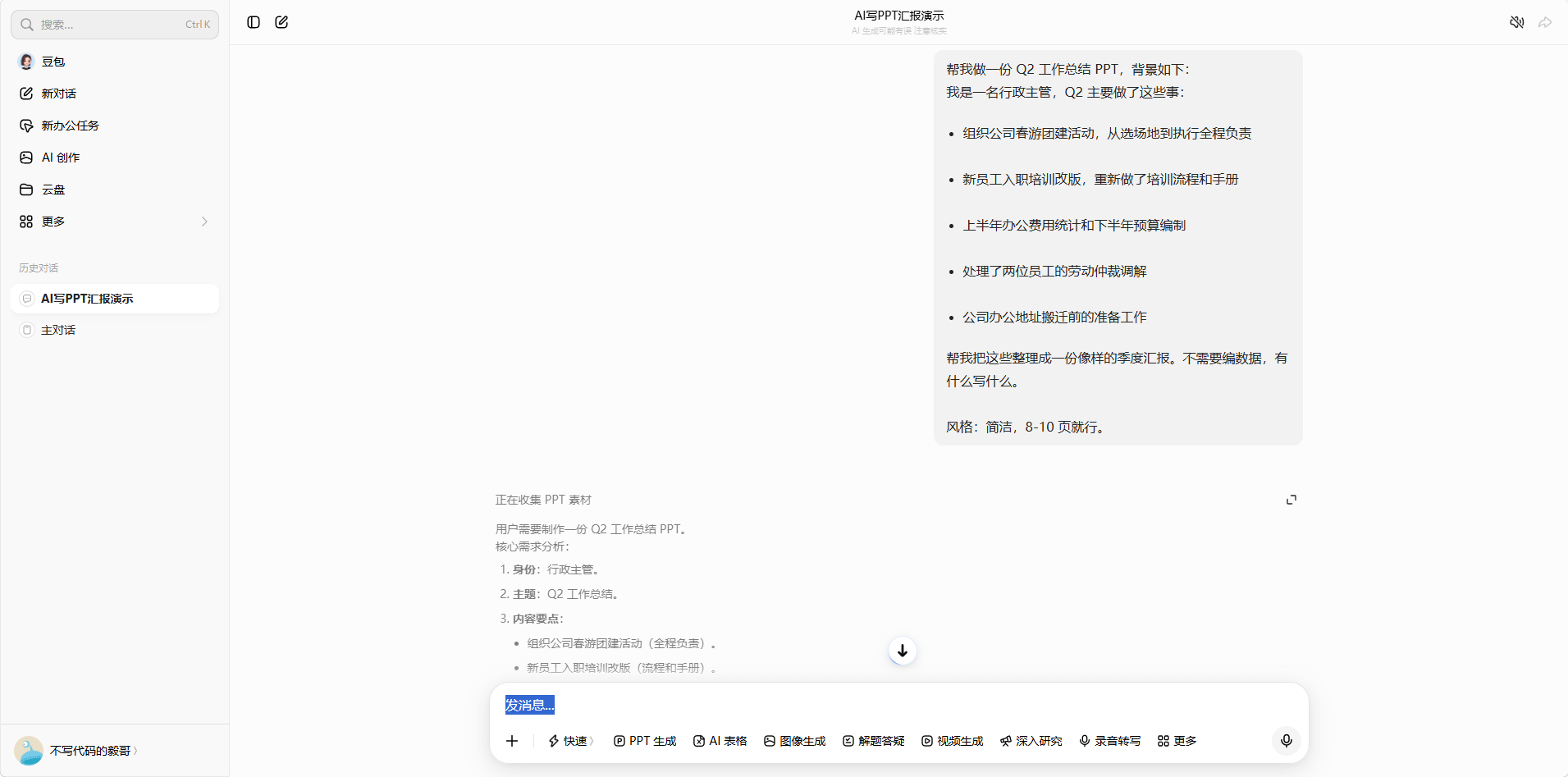Click the 历史对话 section label
The image size is (1568, 777).
click(39, 268)
